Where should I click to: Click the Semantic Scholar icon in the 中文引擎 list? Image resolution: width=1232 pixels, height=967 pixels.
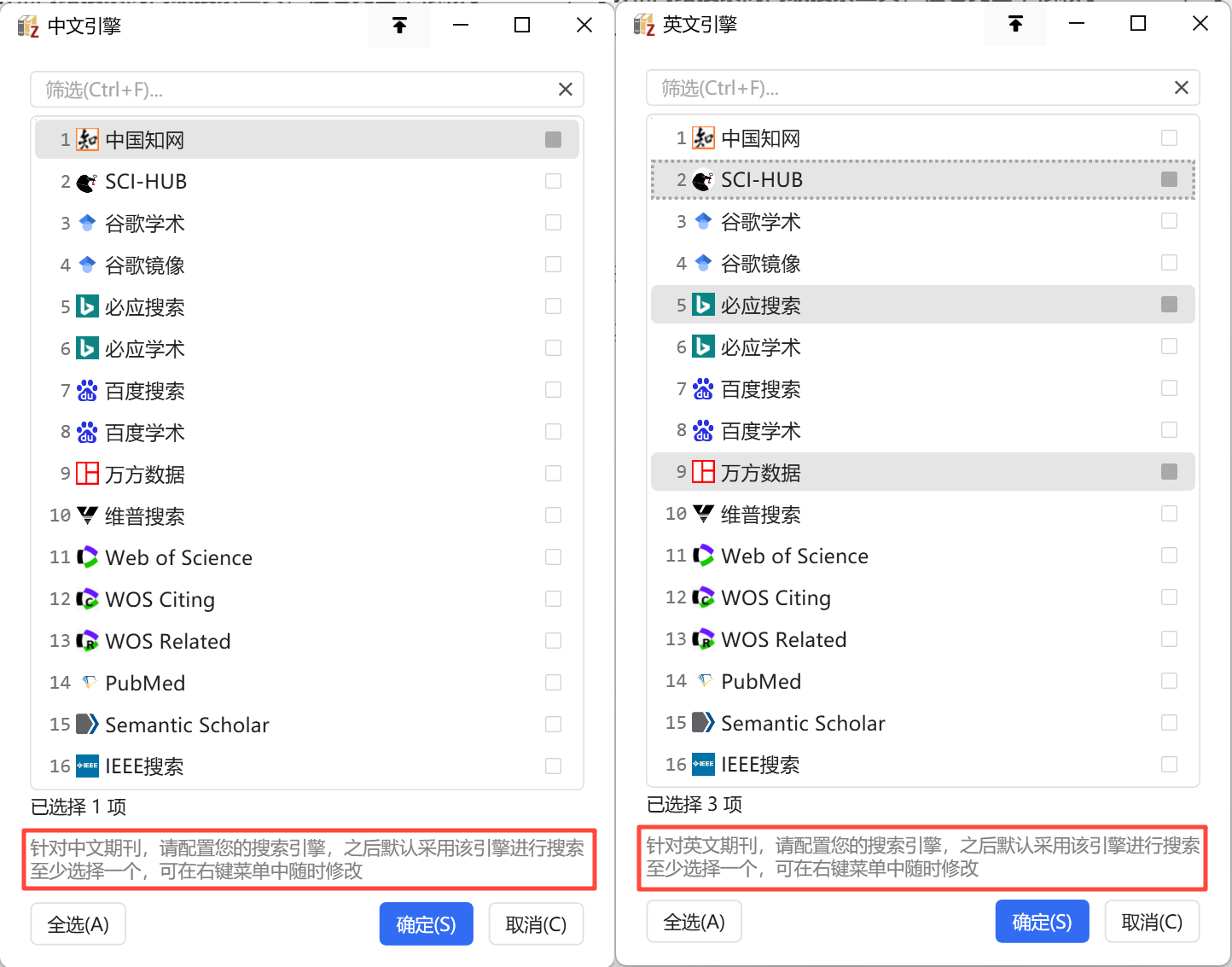click(87, 725)
